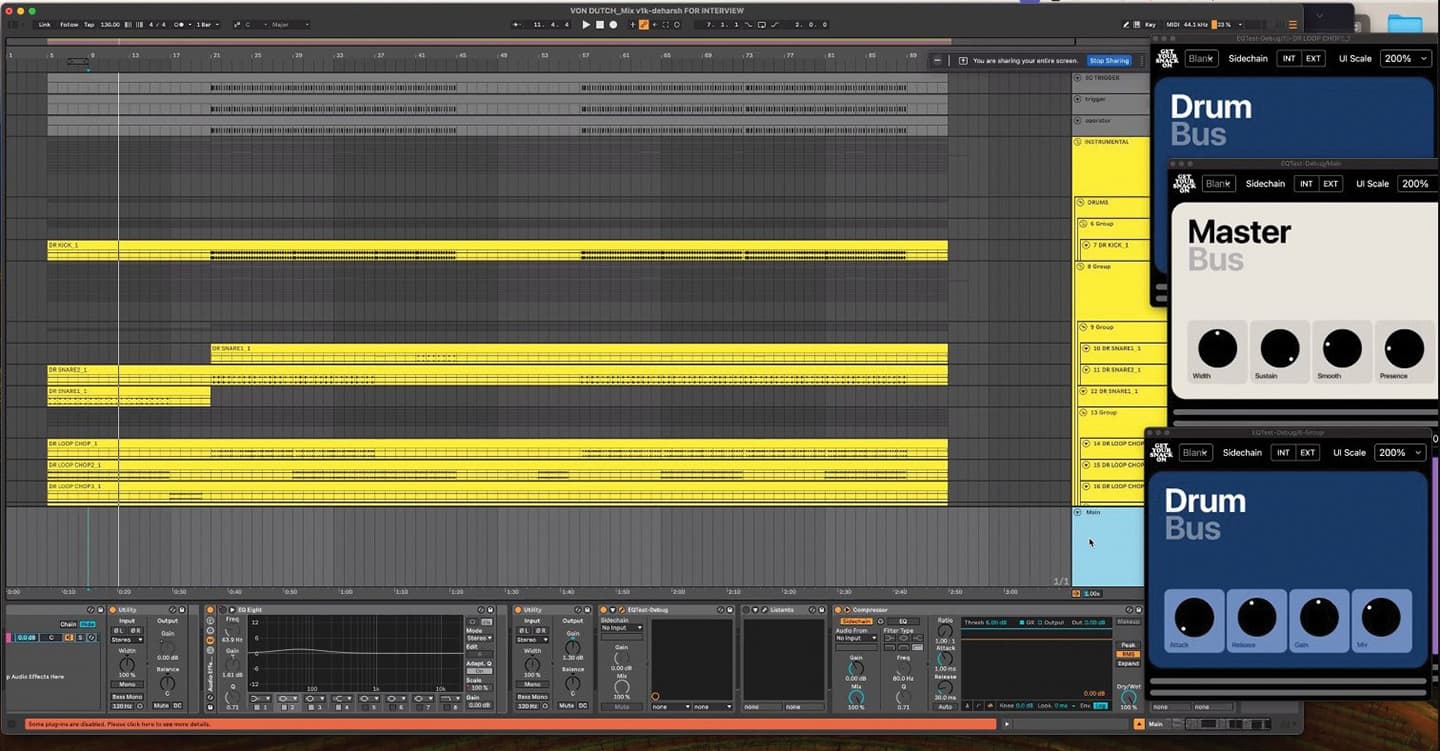Image resolution: width=1440 pixels, height=751 pixels.
Task: Toggle activator of Utility device after EQ Eight
Action: tap(520, 609)
